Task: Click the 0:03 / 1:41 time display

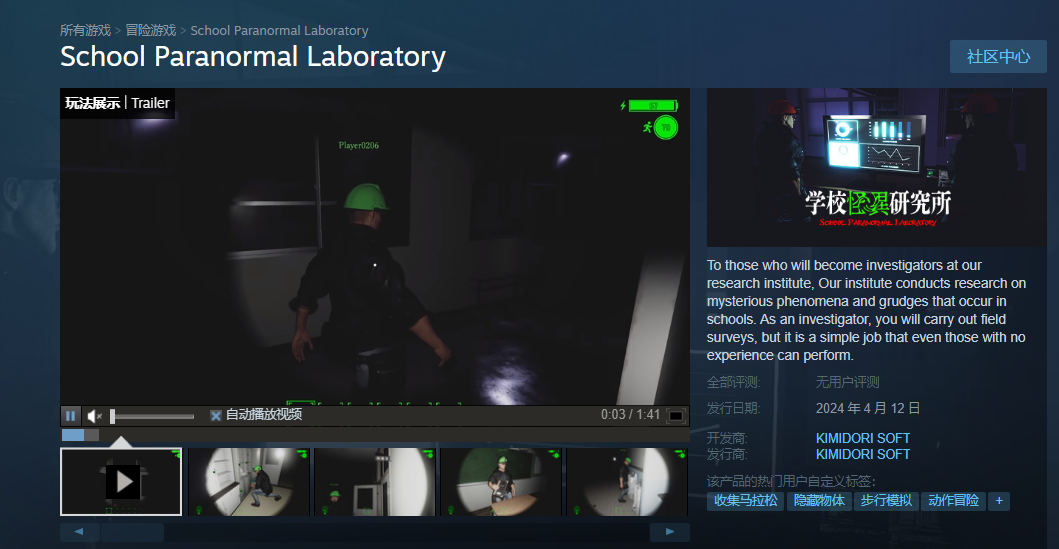Action: [630, 415]
